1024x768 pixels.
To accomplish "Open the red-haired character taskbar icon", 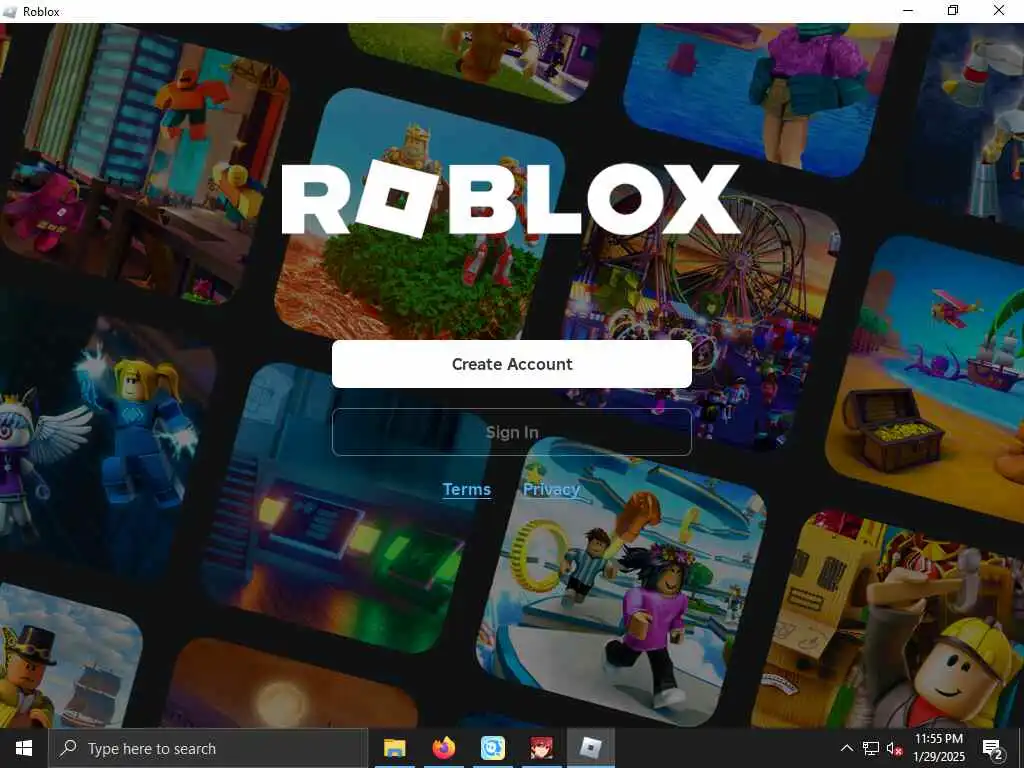I will coord(541,748).
